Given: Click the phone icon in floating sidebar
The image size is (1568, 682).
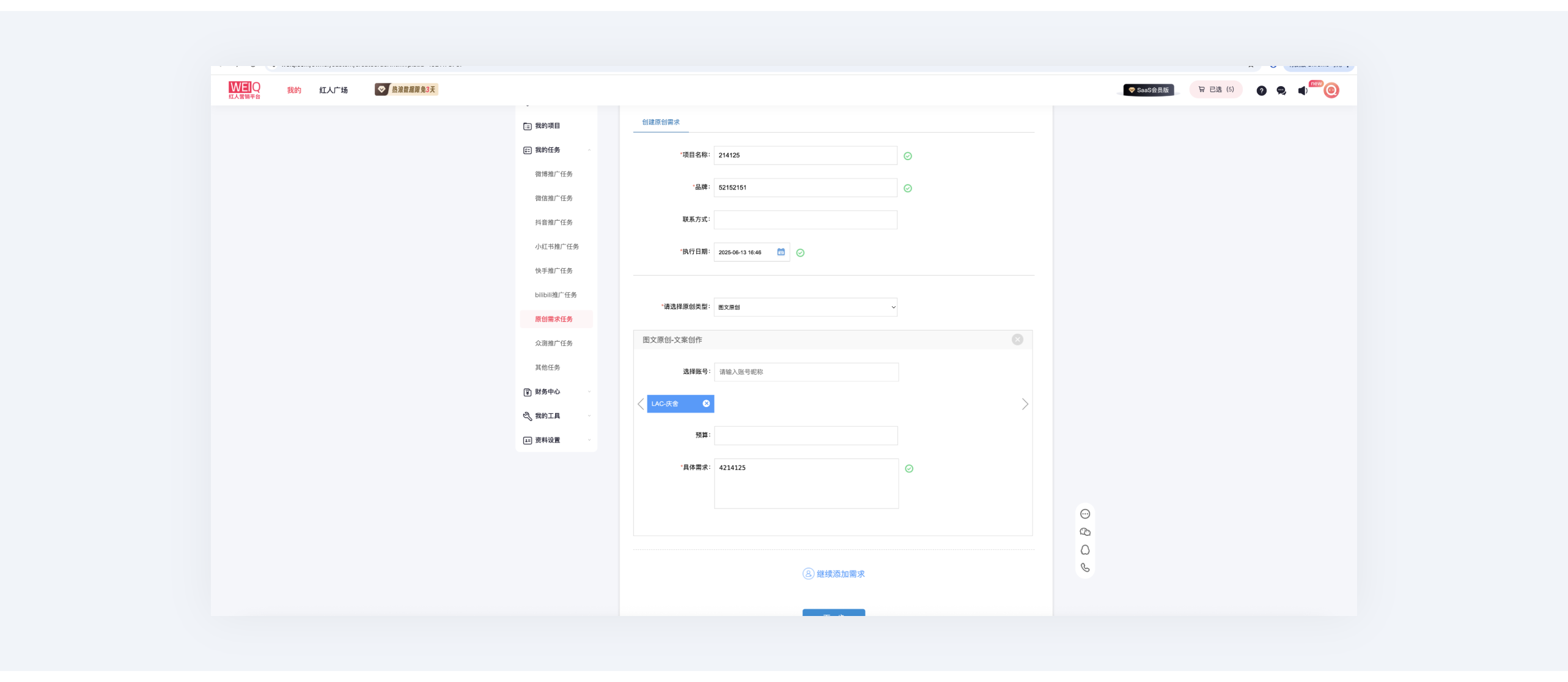Looking at the screenshot, I should tap(1085, 568).
